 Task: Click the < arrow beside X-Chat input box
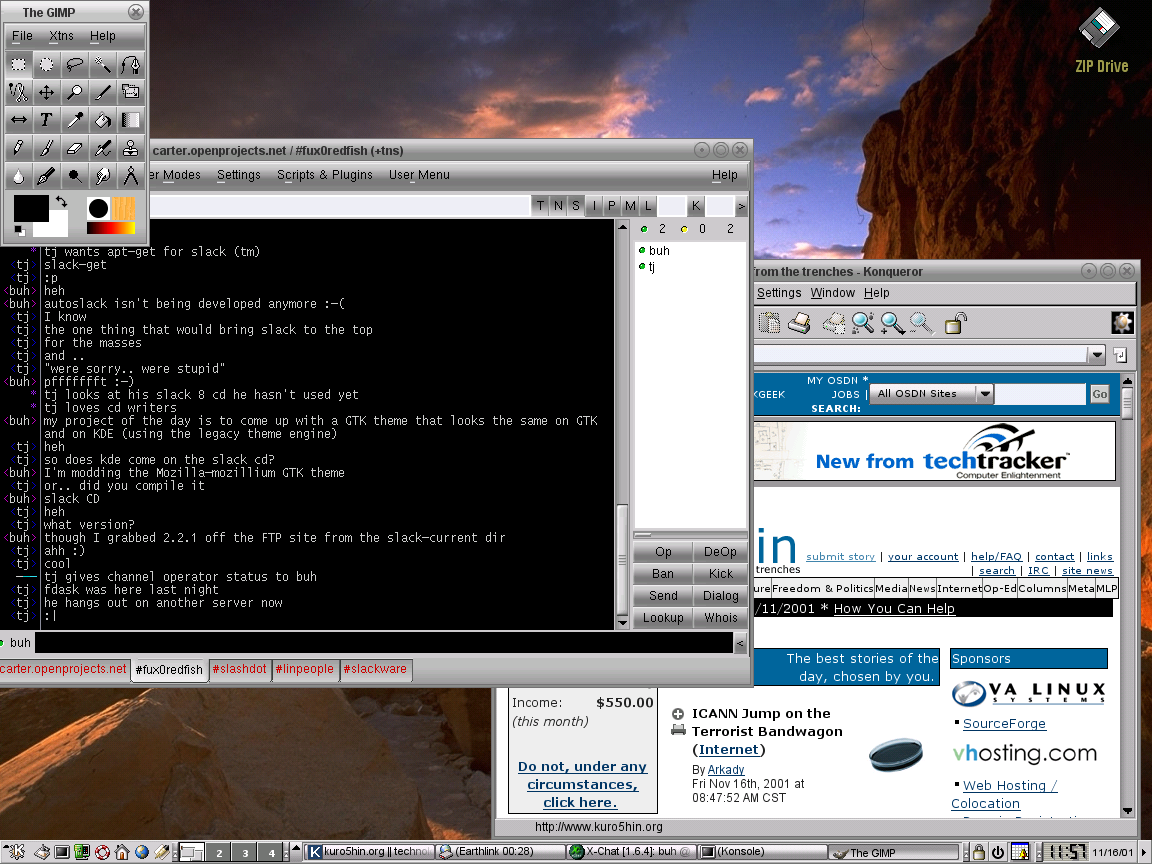[740, 643]
